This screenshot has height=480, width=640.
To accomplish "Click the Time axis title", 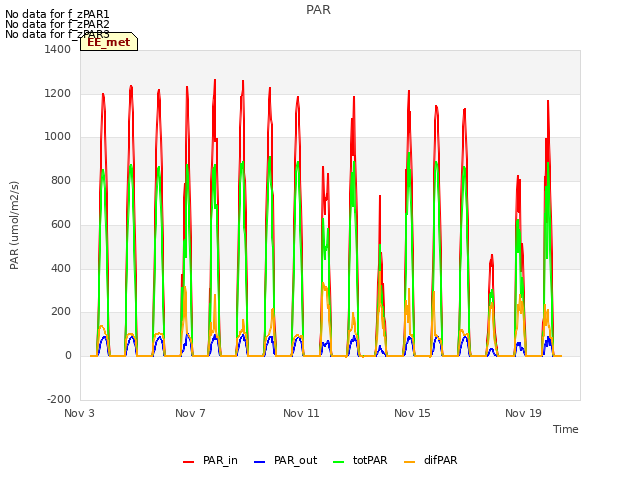I will click(x=566, y=429).
